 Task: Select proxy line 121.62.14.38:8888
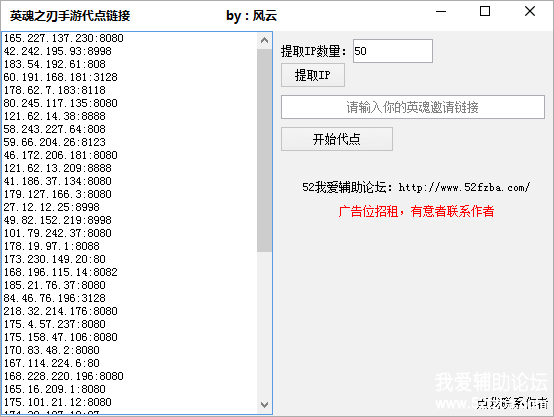(55, 116)
